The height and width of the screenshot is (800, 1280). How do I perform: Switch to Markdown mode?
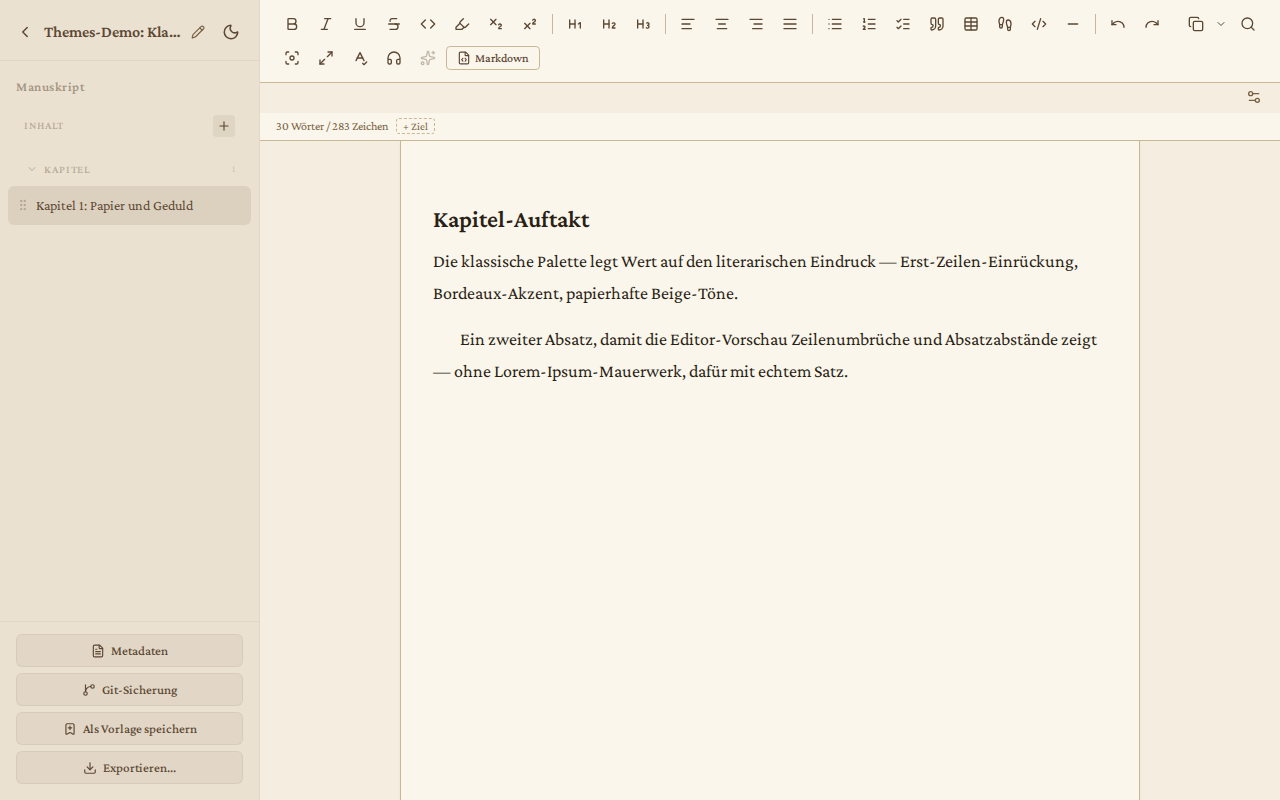493,58
